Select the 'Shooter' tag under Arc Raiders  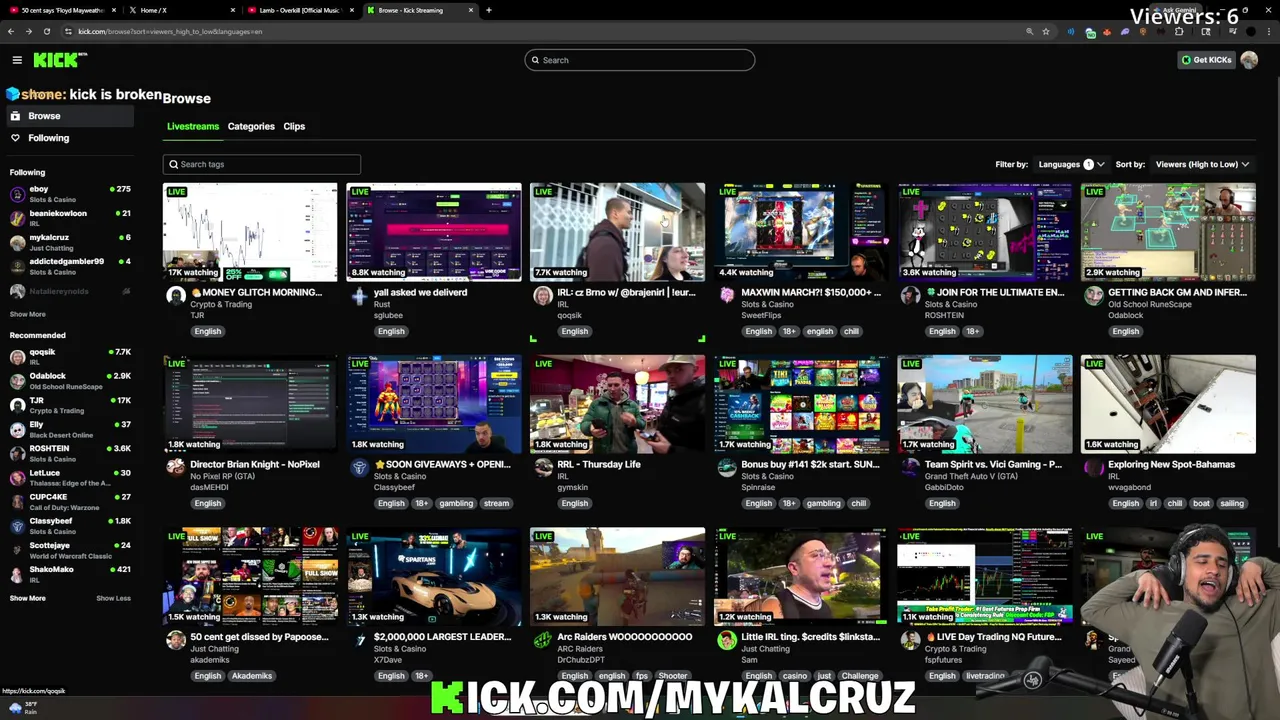[672, 676]
